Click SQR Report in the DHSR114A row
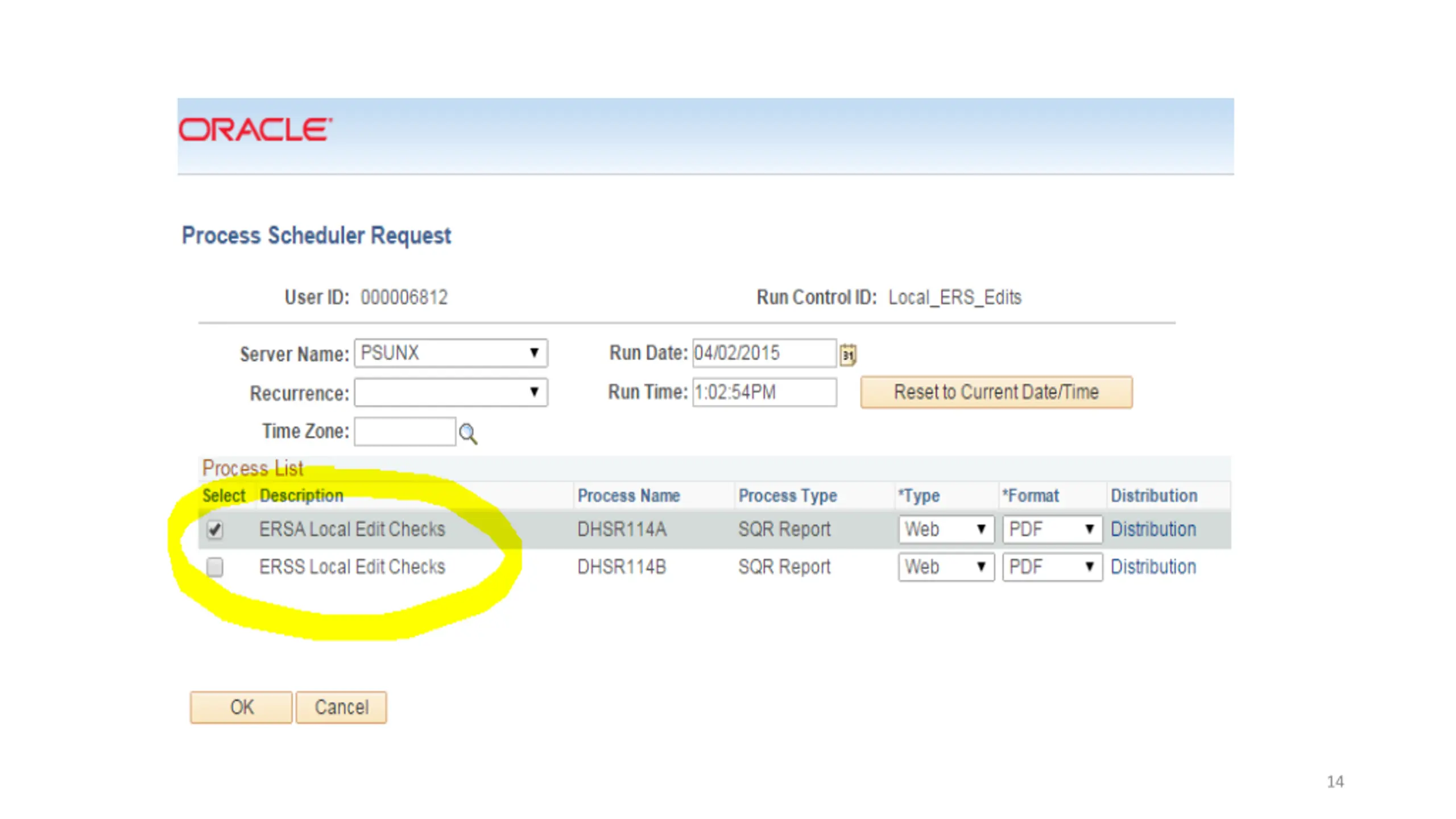The height and width of the screenshot is (819, 1456). pyautogui.click(x=784, y=530)
